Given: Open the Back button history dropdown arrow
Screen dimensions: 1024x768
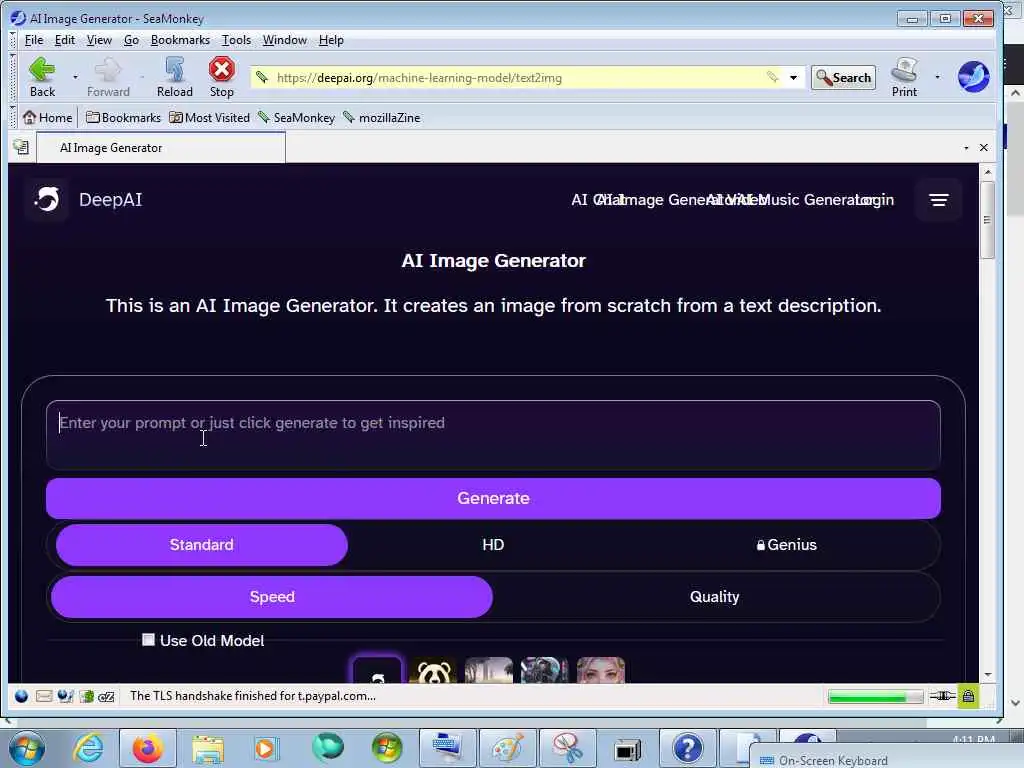Looking at the screenshot, I should [75, 77].
